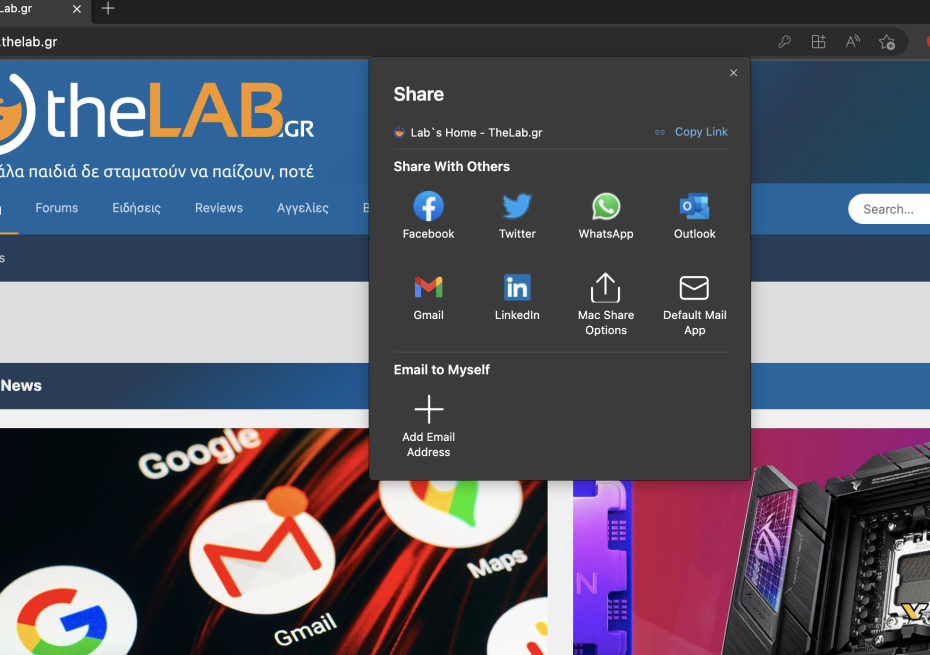Share page to Facebook

tap(428, 215)
